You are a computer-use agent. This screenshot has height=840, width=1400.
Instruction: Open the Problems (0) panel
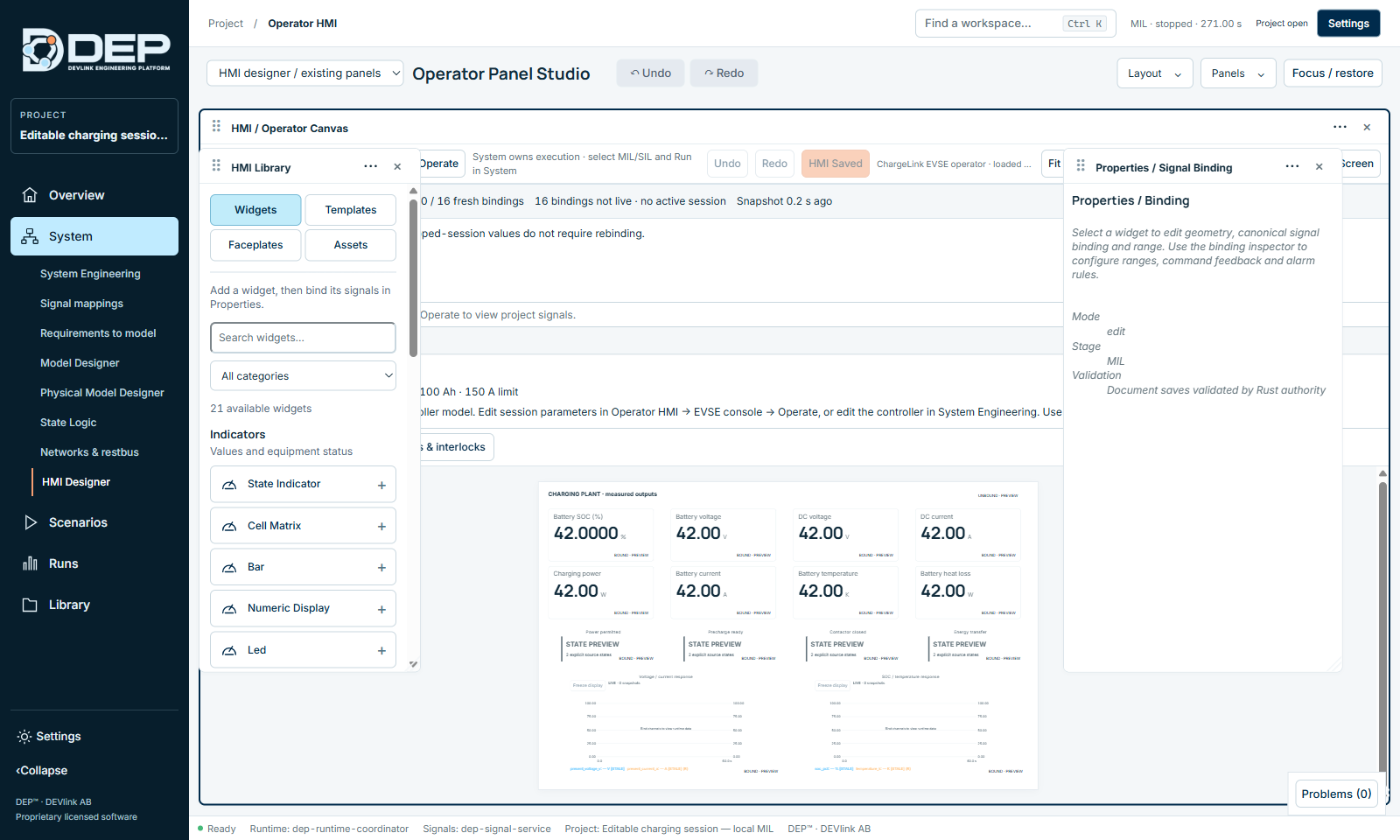(x=1336, y=794)
